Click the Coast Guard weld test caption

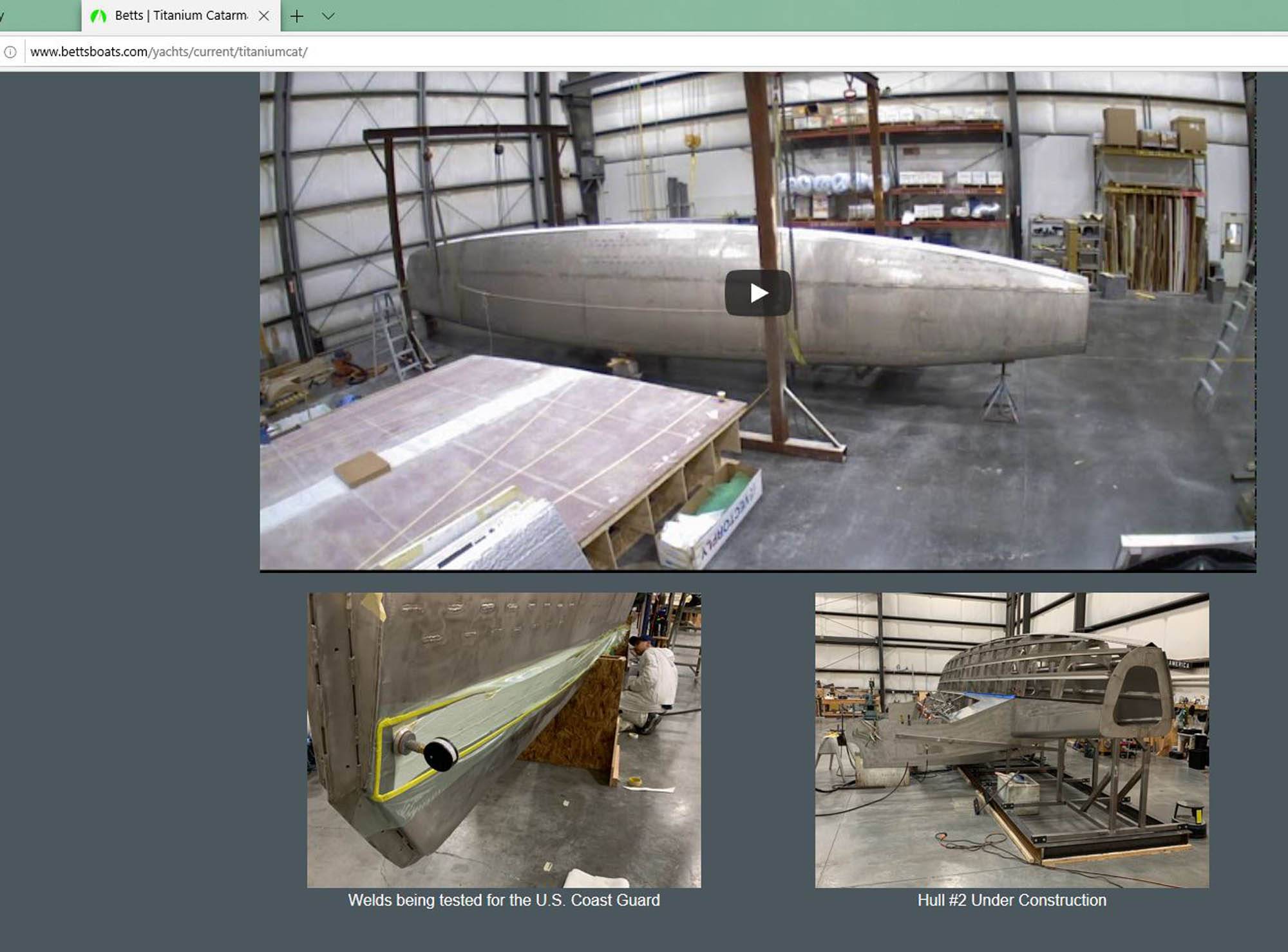(504, 900)
